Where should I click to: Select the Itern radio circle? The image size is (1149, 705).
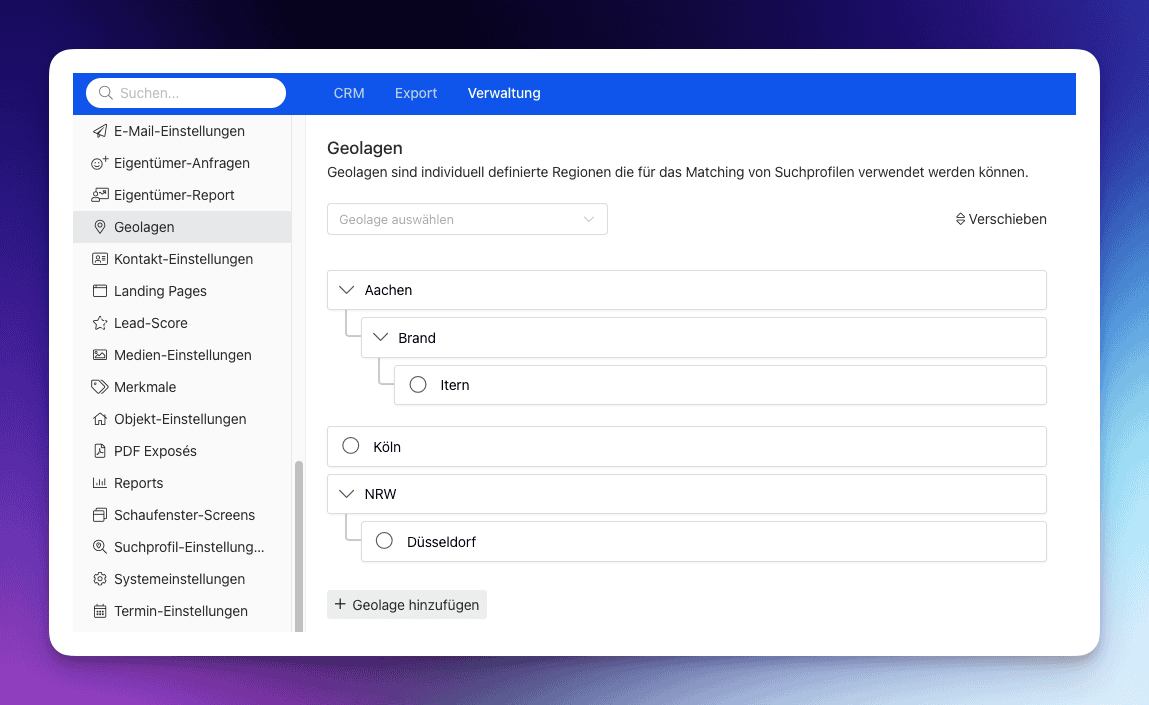pyautogui.click(x=418, y=385)
